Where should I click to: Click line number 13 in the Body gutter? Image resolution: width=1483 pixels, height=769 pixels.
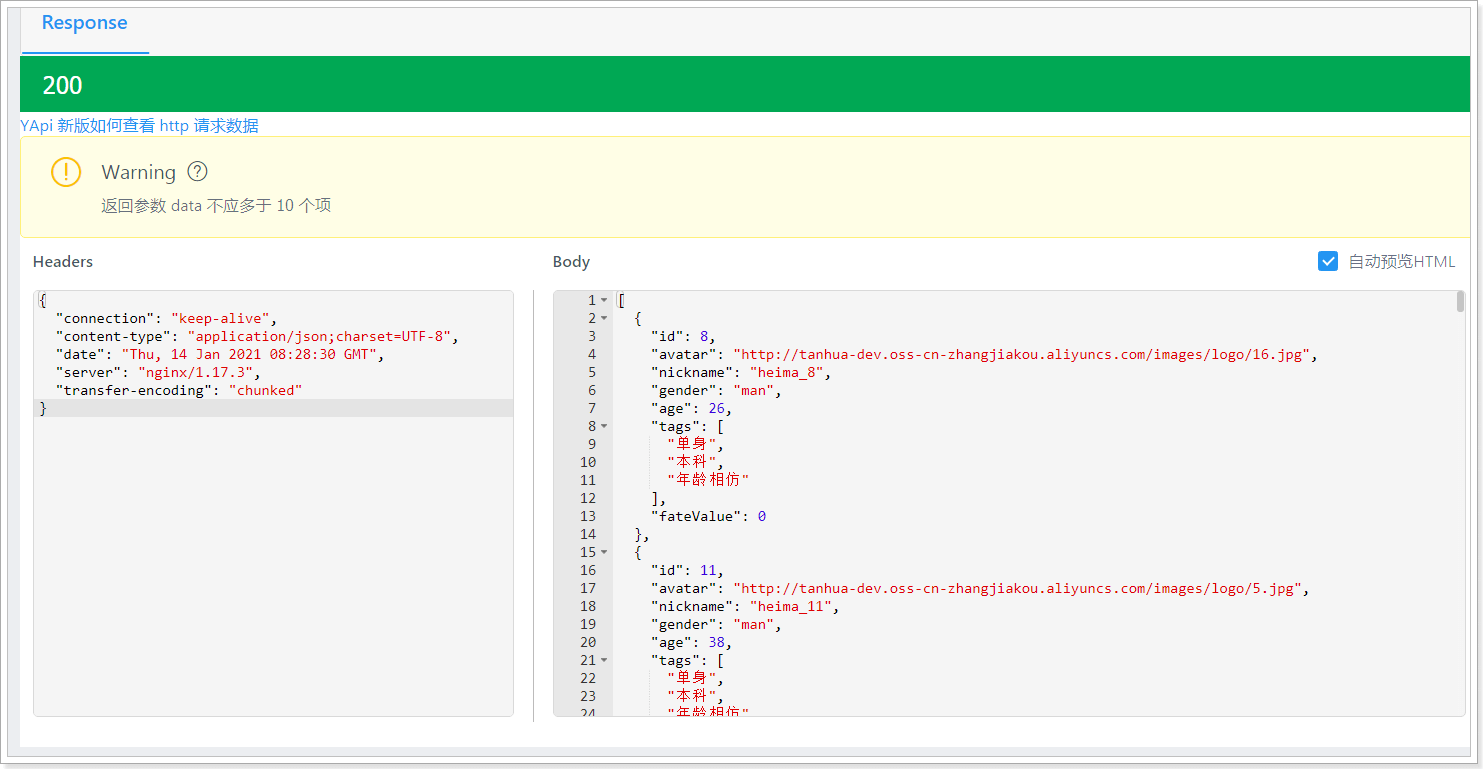588,516
